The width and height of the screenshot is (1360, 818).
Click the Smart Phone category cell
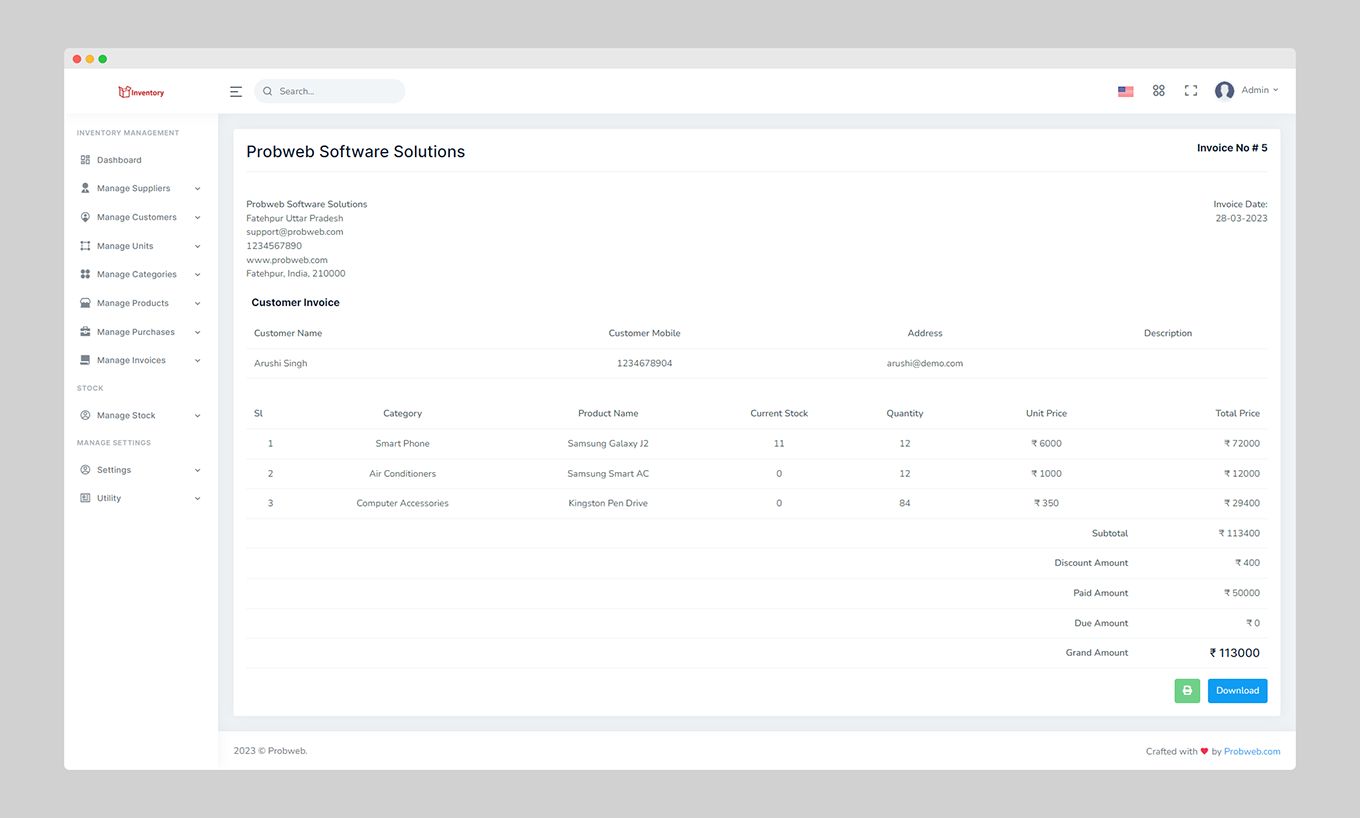(x=403, y=443)
